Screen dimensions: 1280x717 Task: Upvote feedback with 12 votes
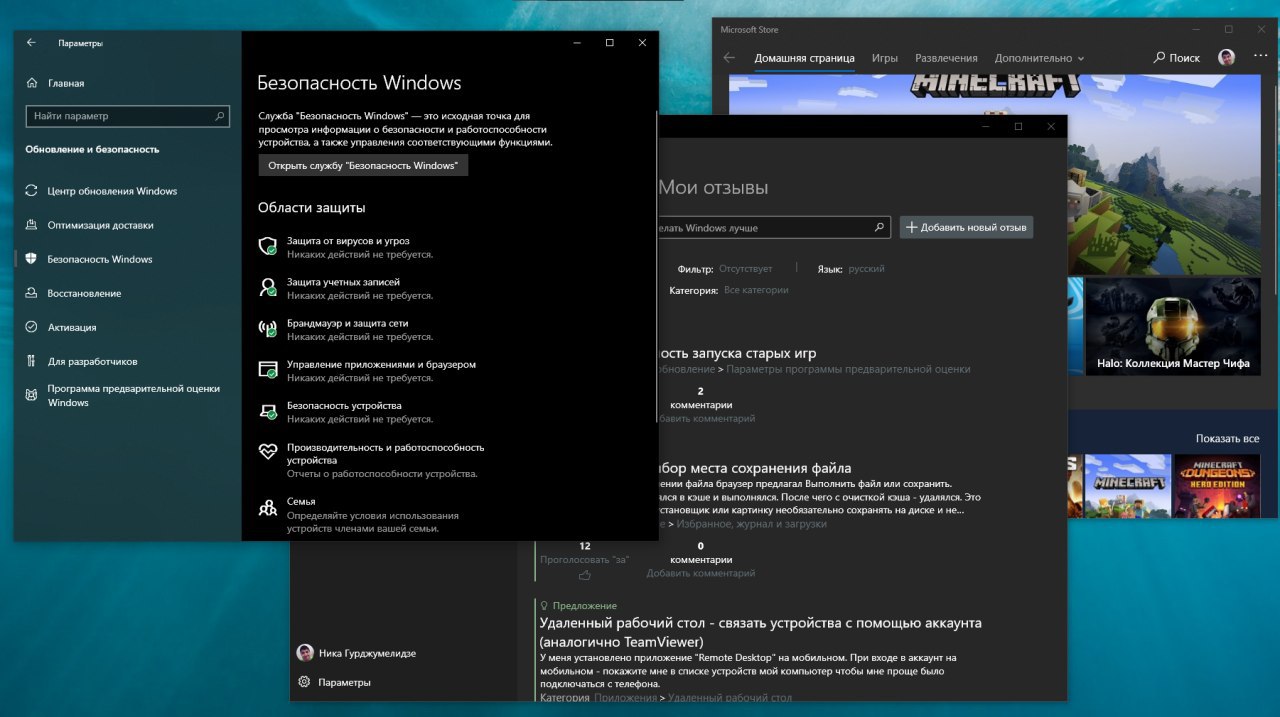point(585,575)
